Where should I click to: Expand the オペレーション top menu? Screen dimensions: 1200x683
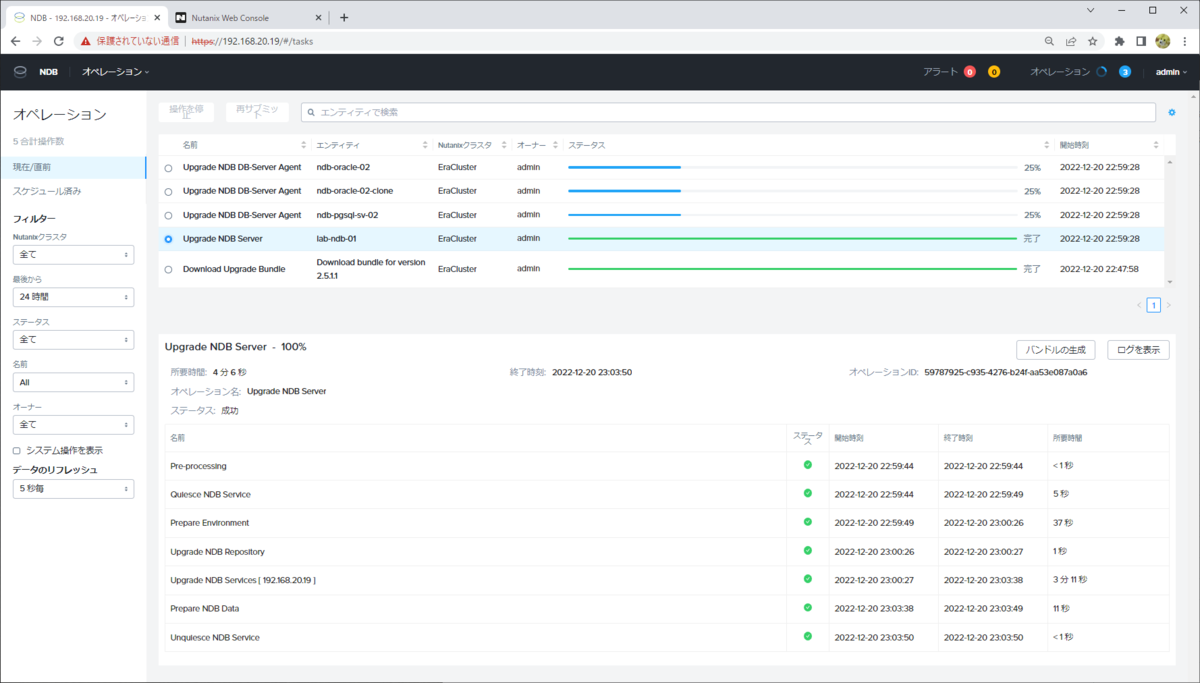click(116, 72)
